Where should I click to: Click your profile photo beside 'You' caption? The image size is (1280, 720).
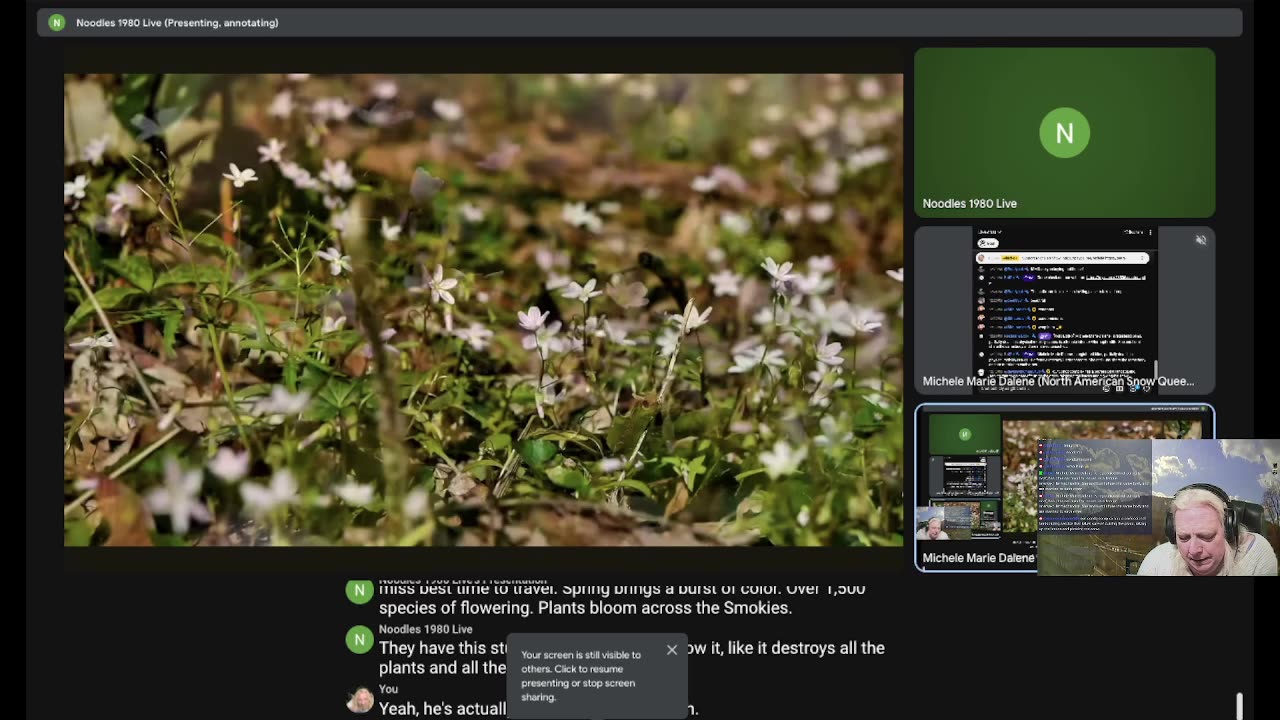(359, 699)
